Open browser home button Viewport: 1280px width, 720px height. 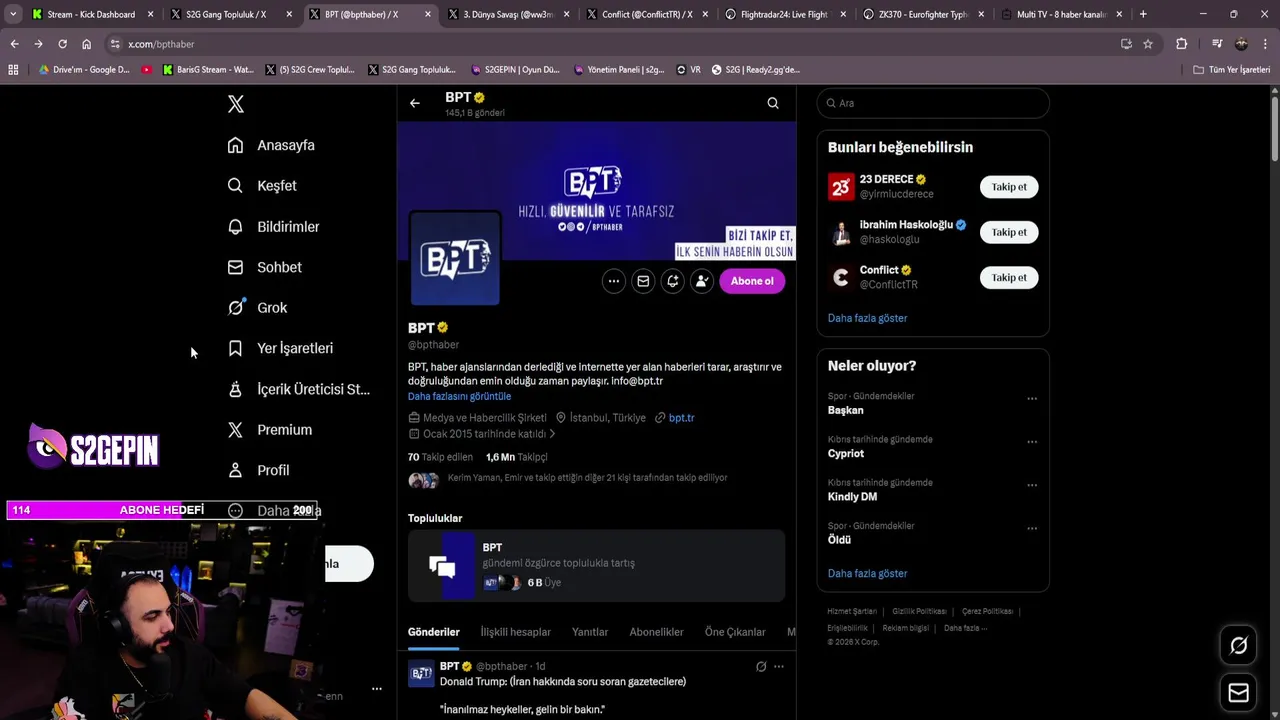point(86,44)
